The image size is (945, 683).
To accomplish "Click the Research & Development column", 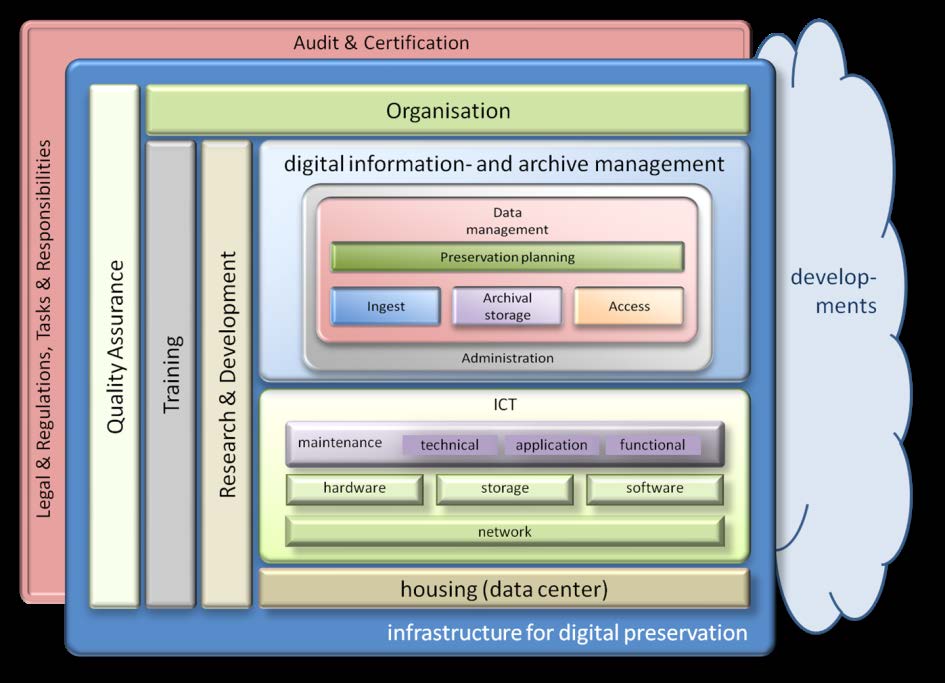I will [x=227, y=374].
